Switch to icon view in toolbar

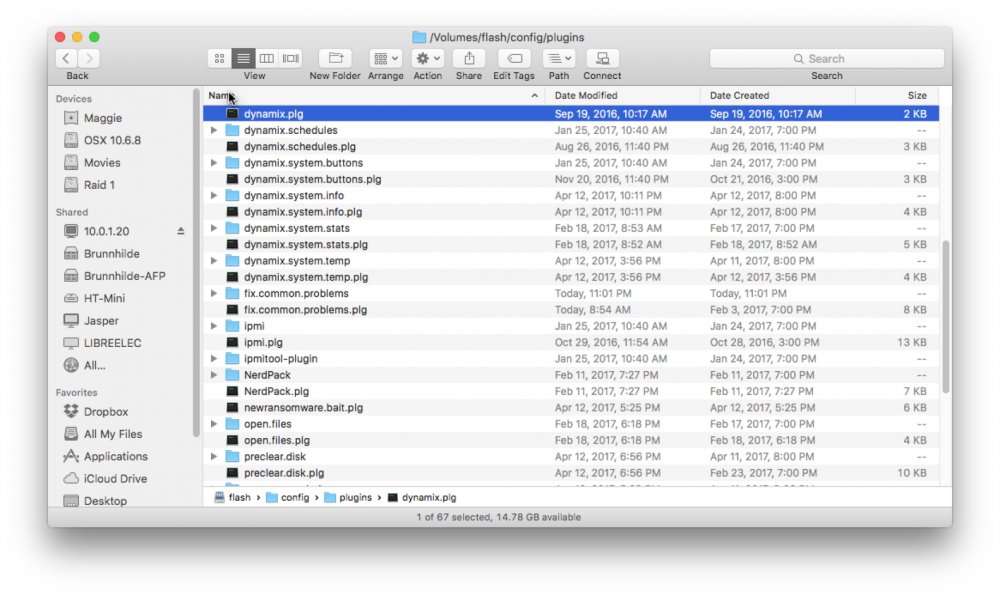coord(219,59)
